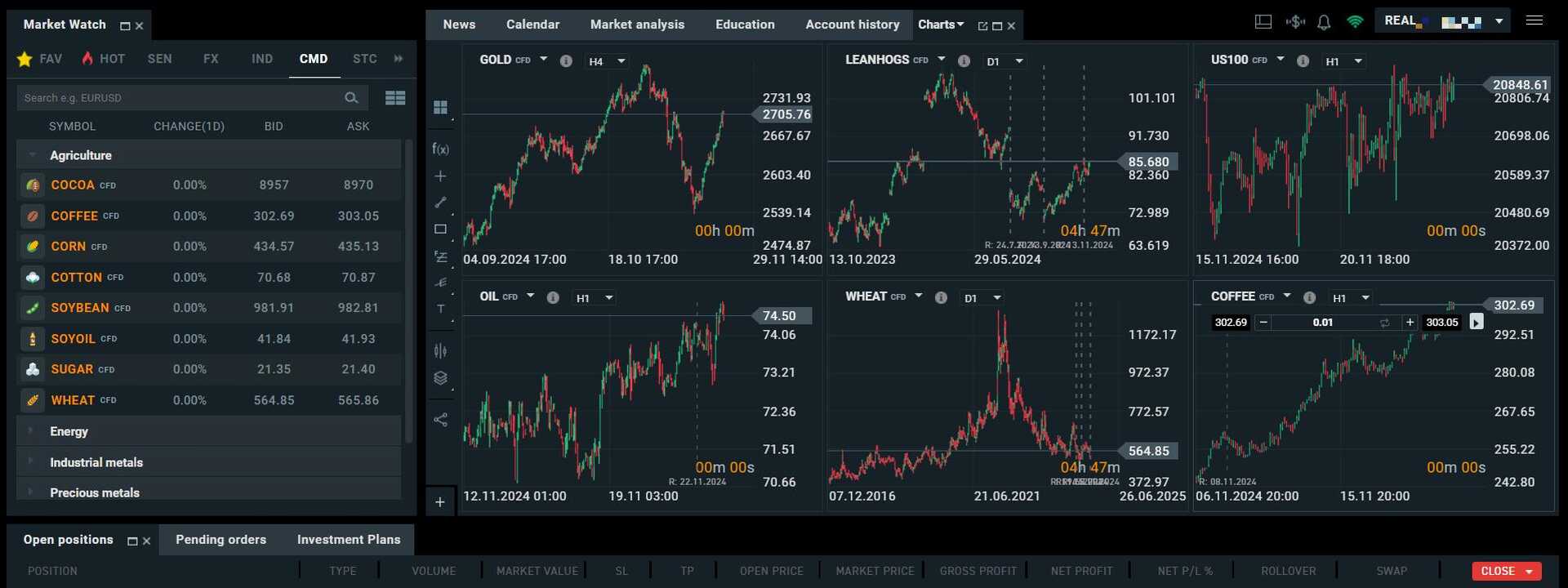The width and height of the screenshot is (1568, 588).
Task: Select the rectangle shape tool
Action: (x=440, y=229)
